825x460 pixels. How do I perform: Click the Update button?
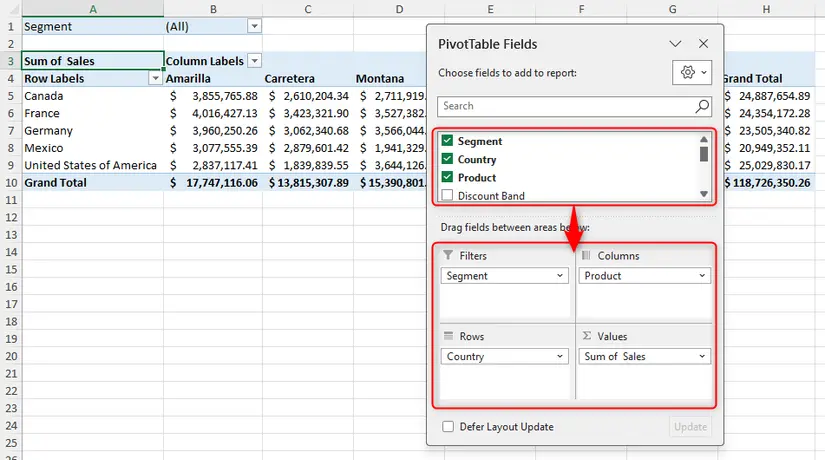[690, 427]
